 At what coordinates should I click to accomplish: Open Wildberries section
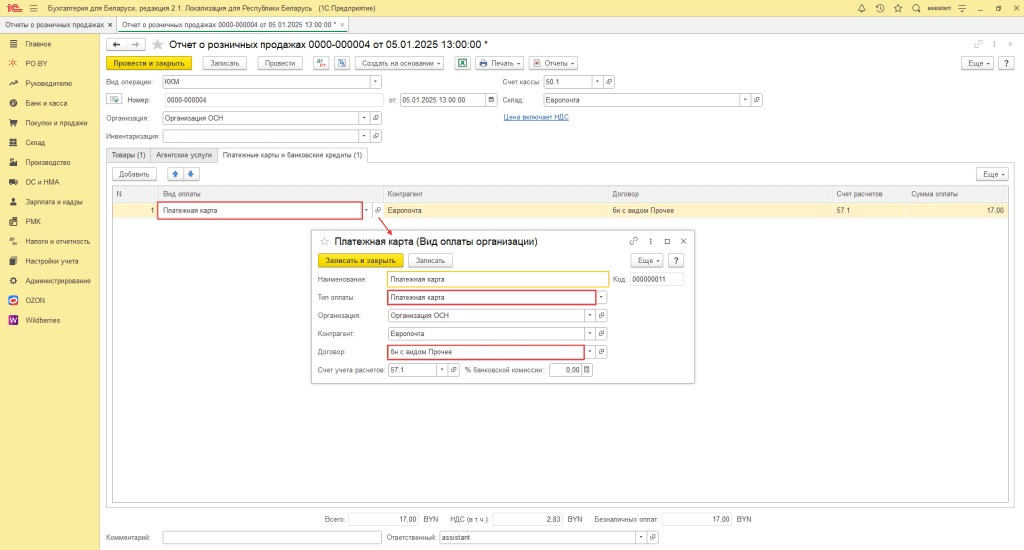42,320
